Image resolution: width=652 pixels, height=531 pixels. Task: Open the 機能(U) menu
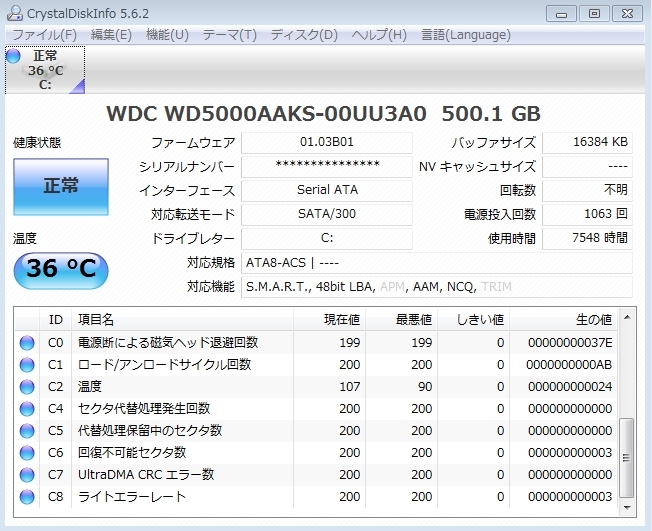tap(168, 35)
